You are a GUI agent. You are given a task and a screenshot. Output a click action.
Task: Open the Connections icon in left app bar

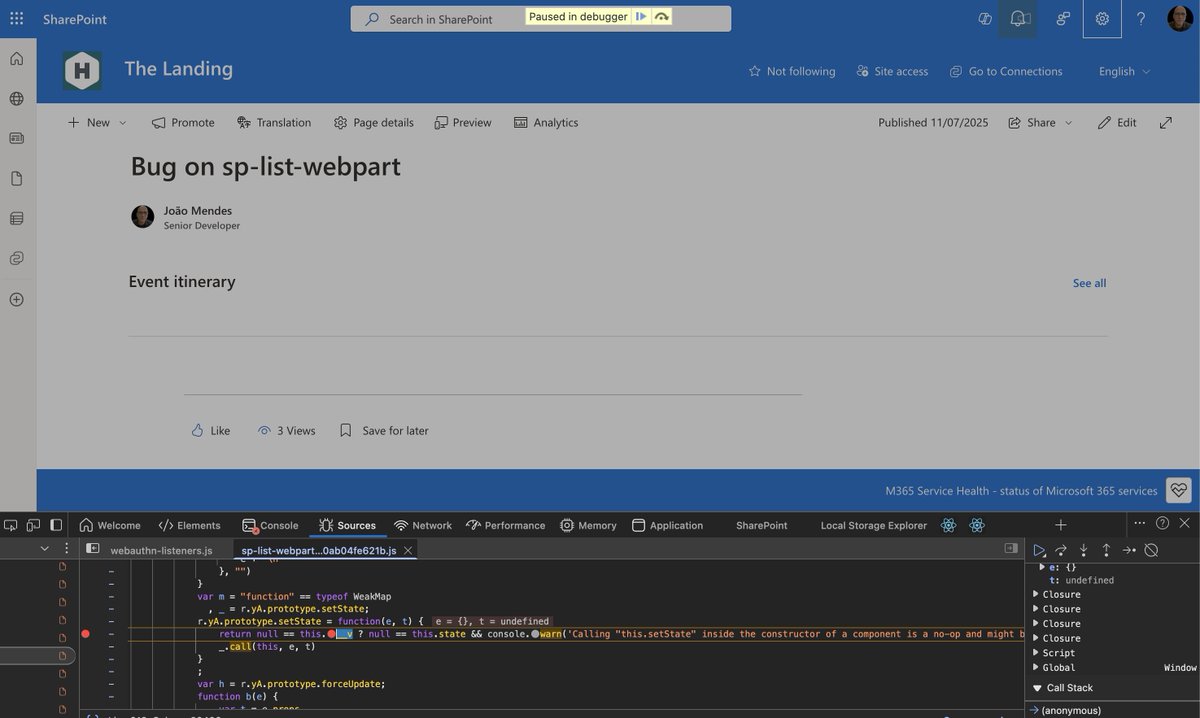(x=16, y=258)
